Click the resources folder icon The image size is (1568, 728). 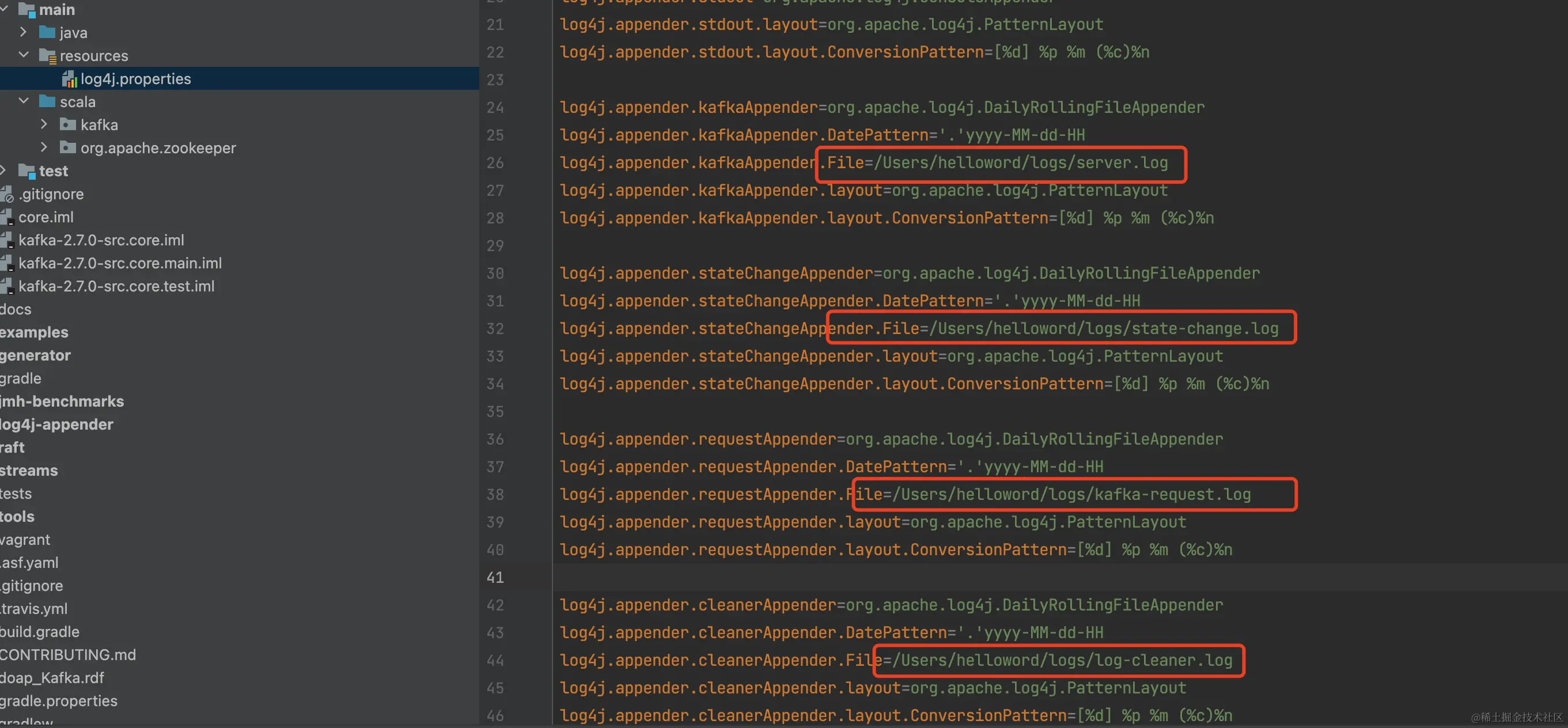pos(47,56)
